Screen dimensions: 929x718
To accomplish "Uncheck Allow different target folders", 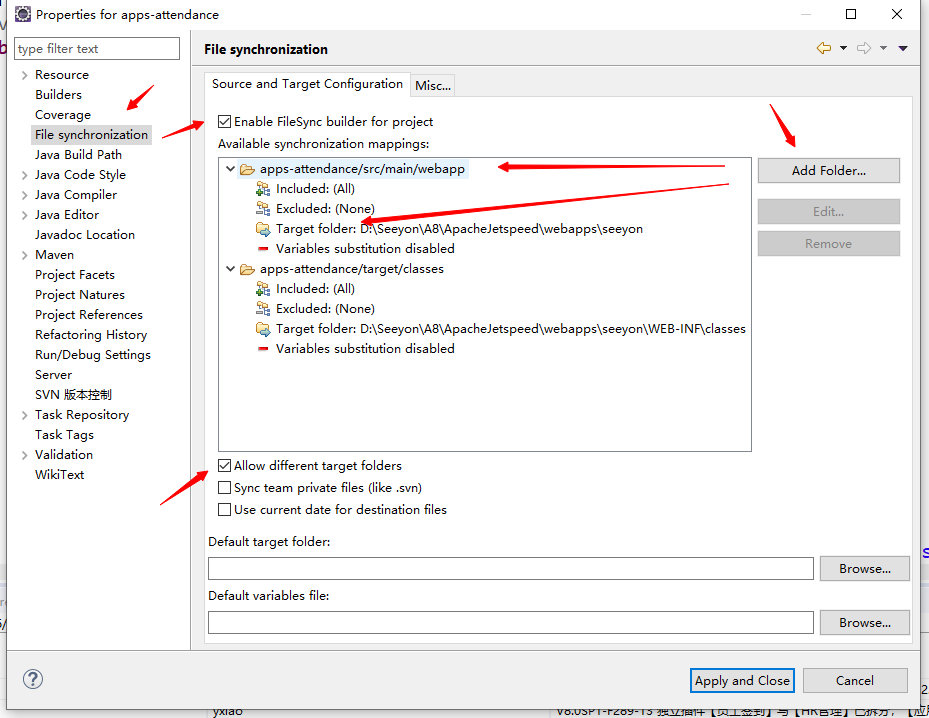I will (224, 466).
